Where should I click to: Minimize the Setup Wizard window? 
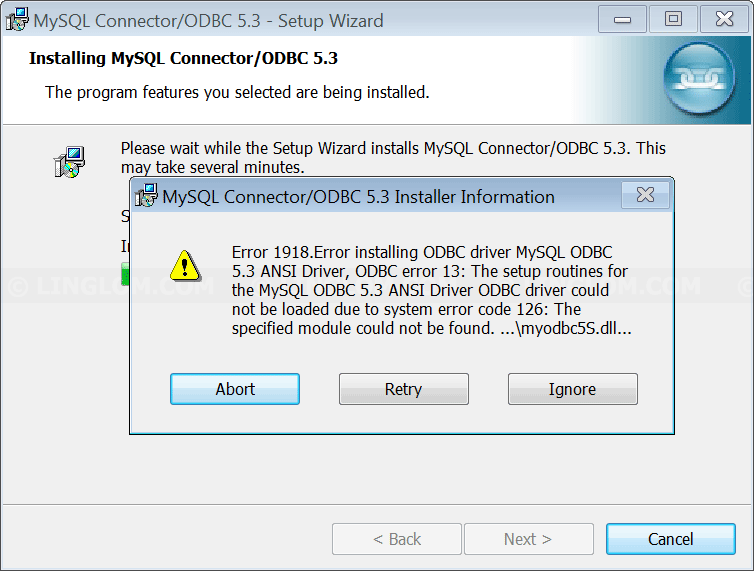(622, 19)
